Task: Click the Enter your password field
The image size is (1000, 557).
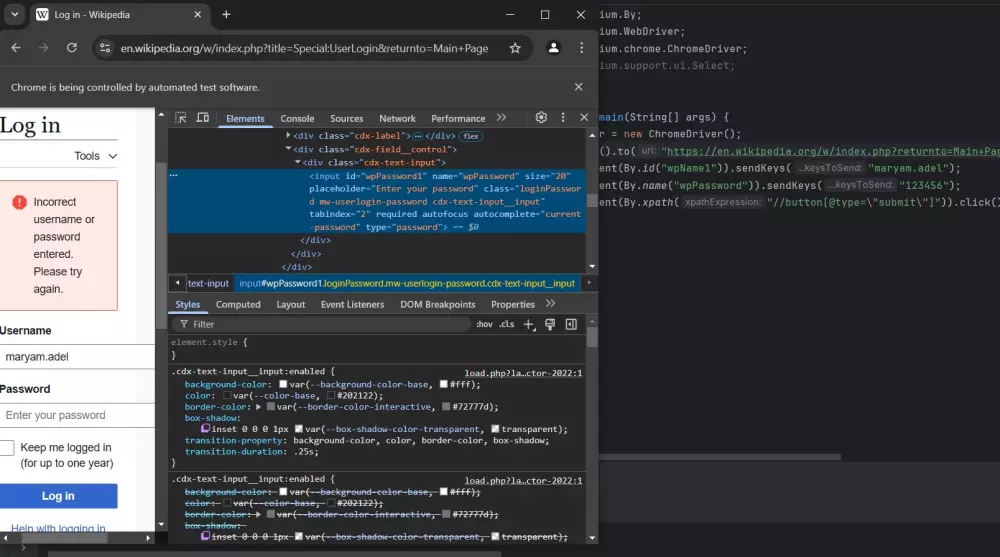Action: 77,415
